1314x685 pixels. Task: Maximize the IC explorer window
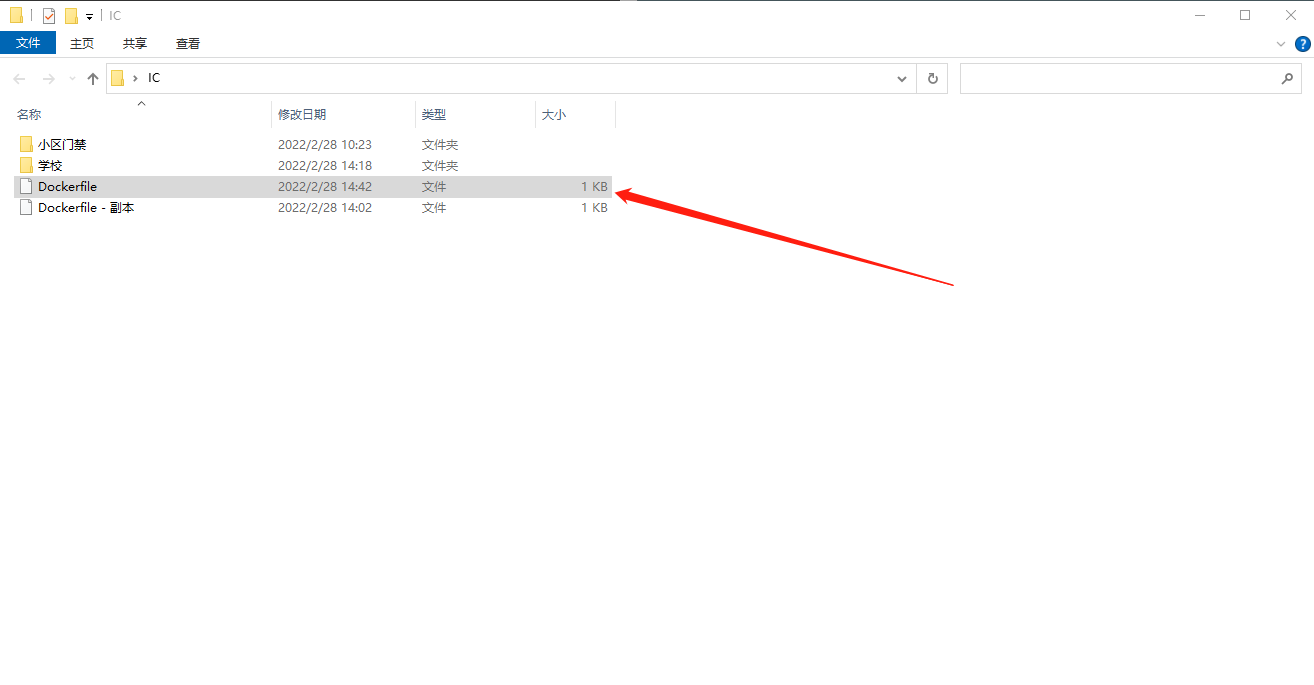(x=1245, y=15)
